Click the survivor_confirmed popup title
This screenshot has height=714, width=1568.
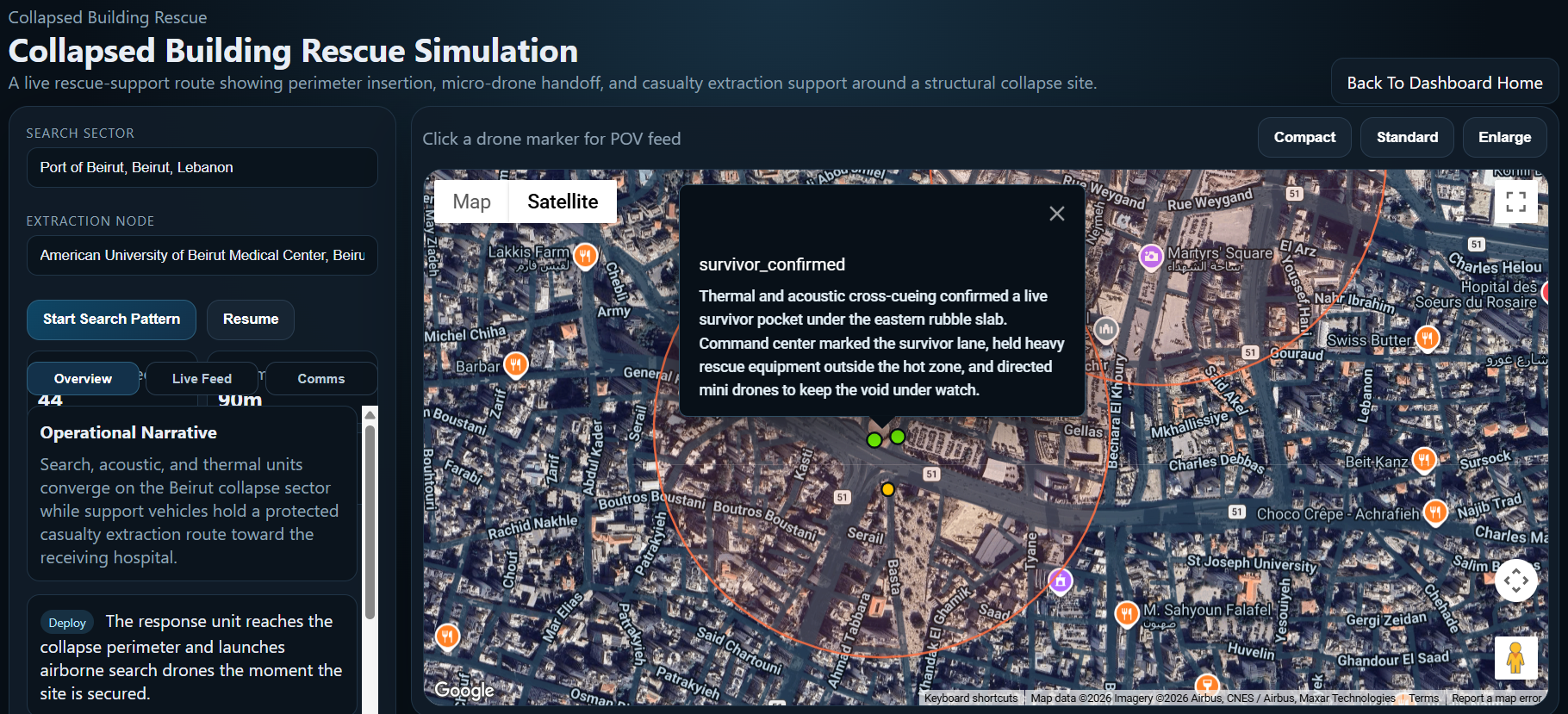[772, 264]
